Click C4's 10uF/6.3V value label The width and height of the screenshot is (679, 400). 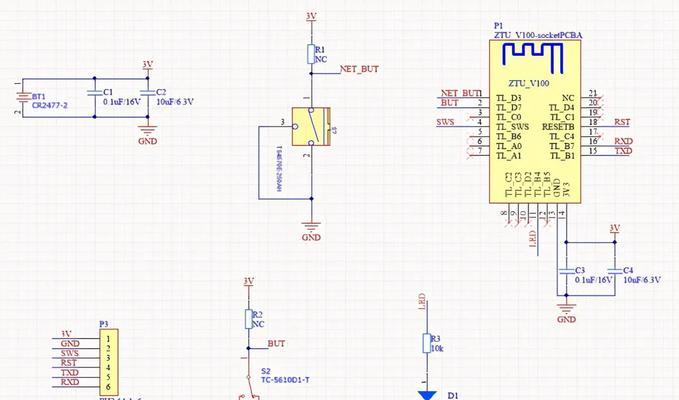click(642, 280)
